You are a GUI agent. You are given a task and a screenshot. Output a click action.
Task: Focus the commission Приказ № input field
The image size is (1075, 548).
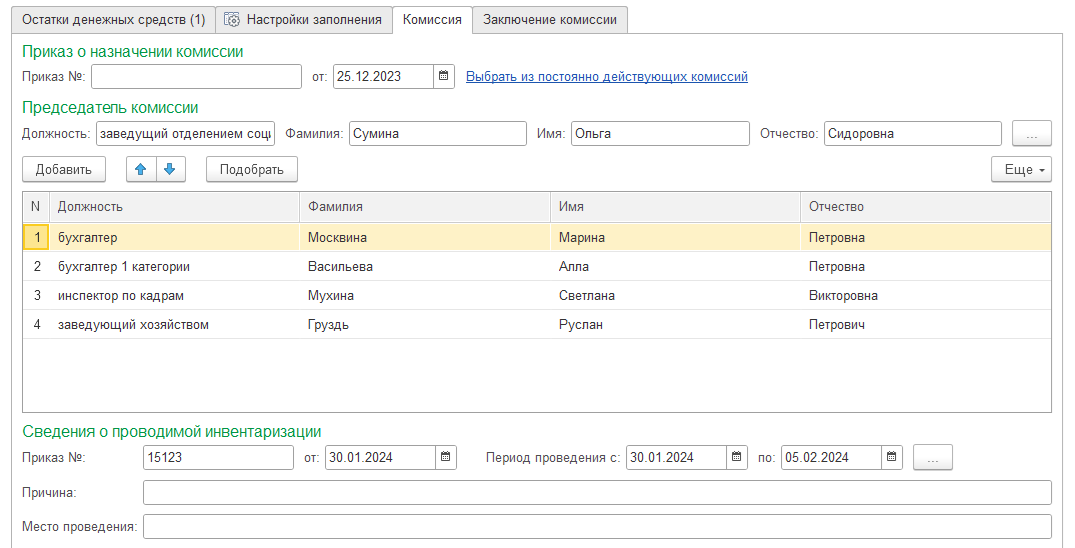pos(196,76)
